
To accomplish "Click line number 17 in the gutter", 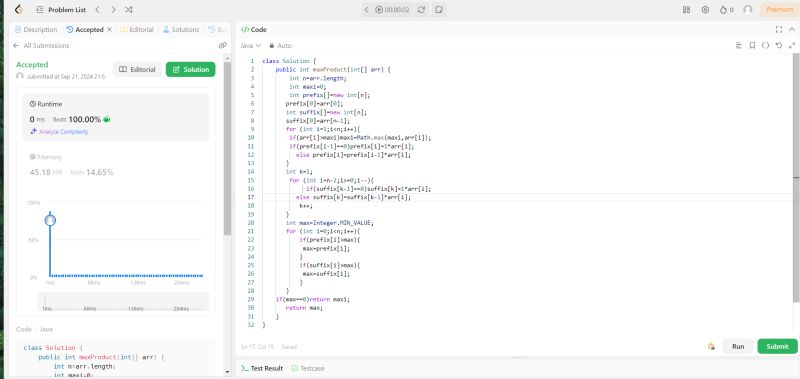I will click(251, 197).
